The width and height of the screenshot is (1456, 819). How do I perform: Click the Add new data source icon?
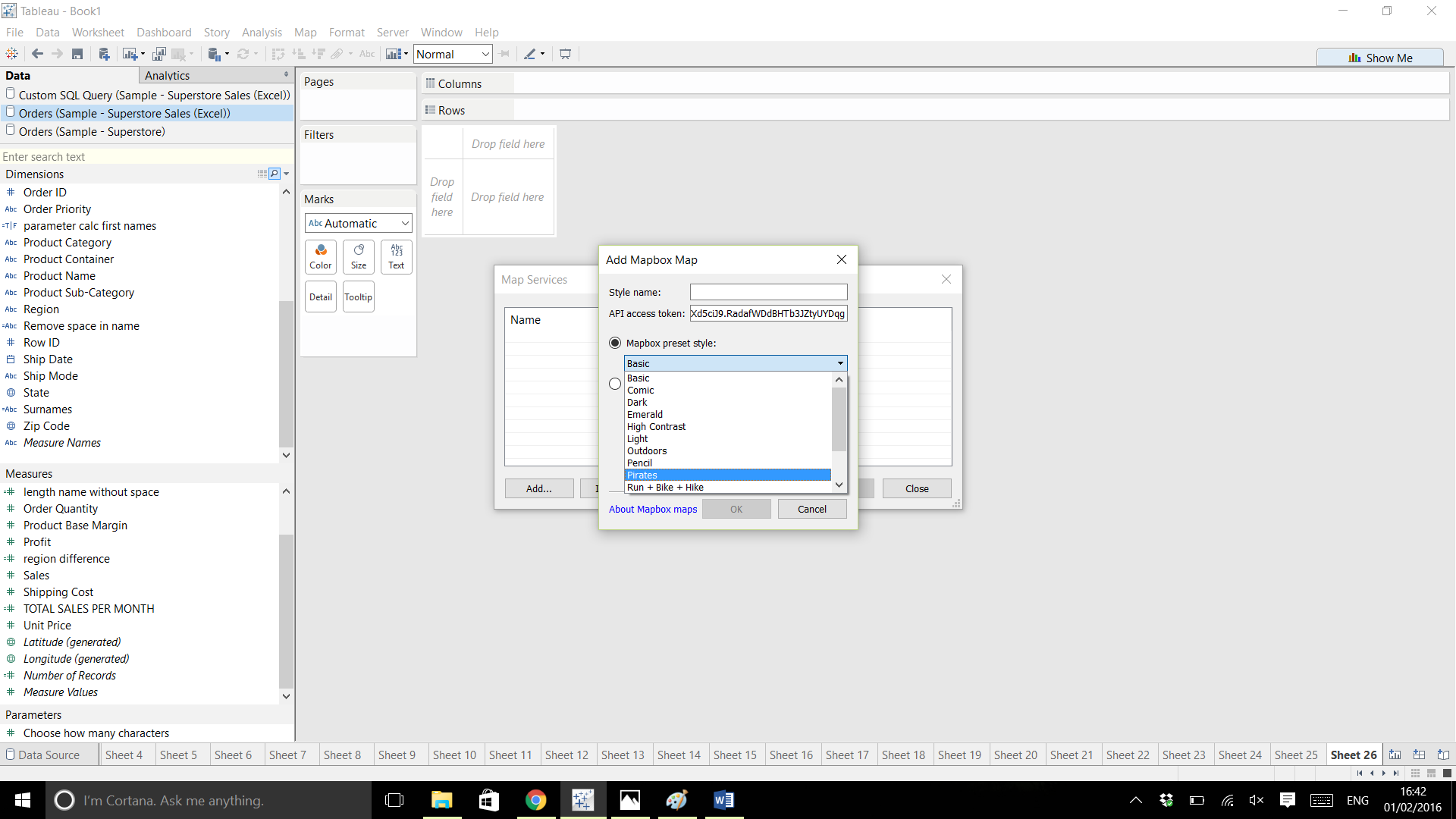click(104, 54)
